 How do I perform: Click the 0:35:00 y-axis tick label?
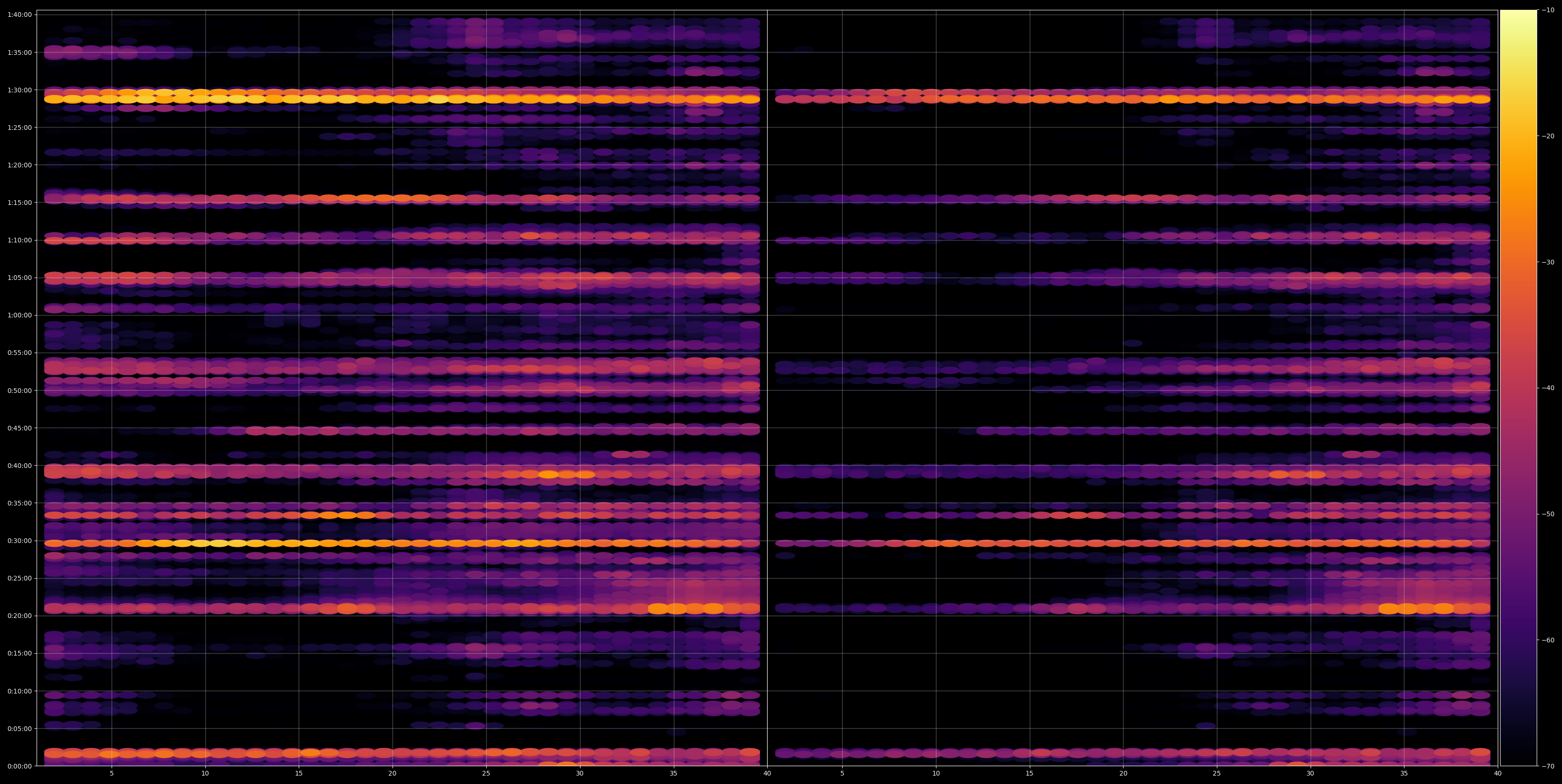tap(19, 503)
